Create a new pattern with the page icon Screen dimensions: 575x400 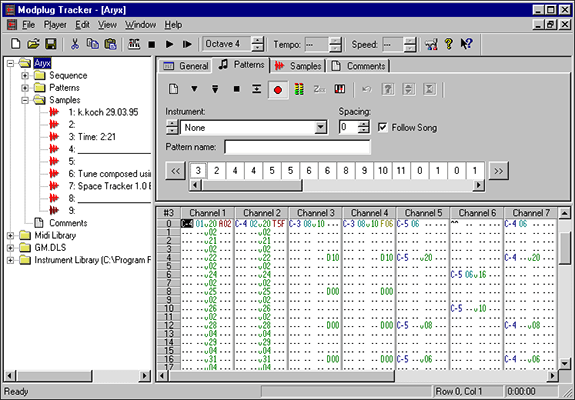(173, 89)
